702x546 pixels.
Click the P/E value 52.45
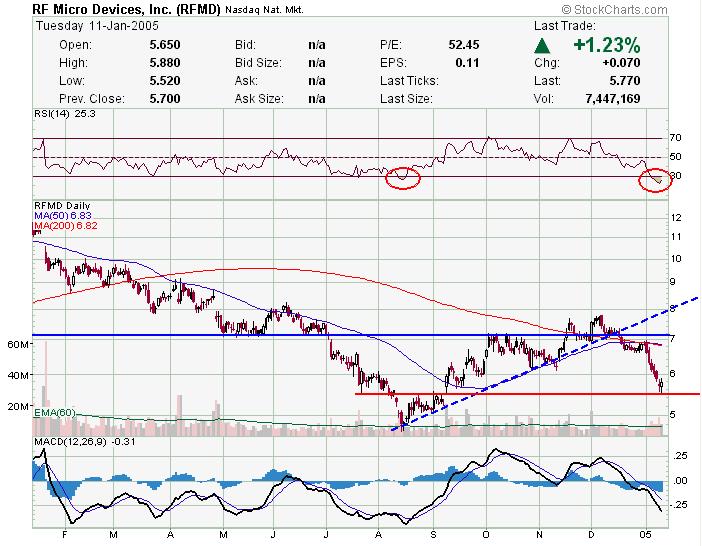pos(464,45)
